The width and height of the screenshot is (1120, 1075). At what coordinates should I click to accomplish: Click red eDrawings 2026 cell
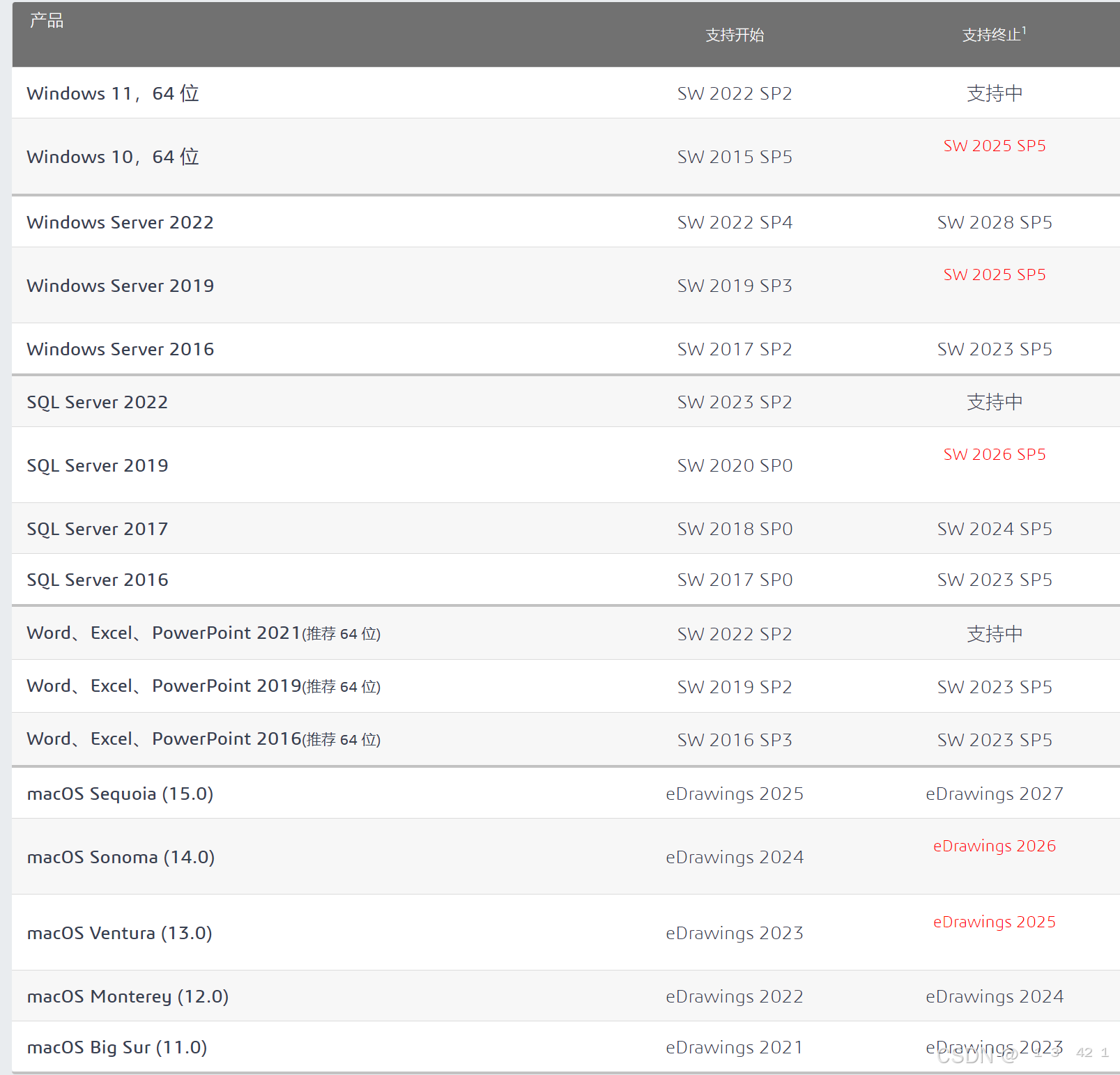[995, 846]
